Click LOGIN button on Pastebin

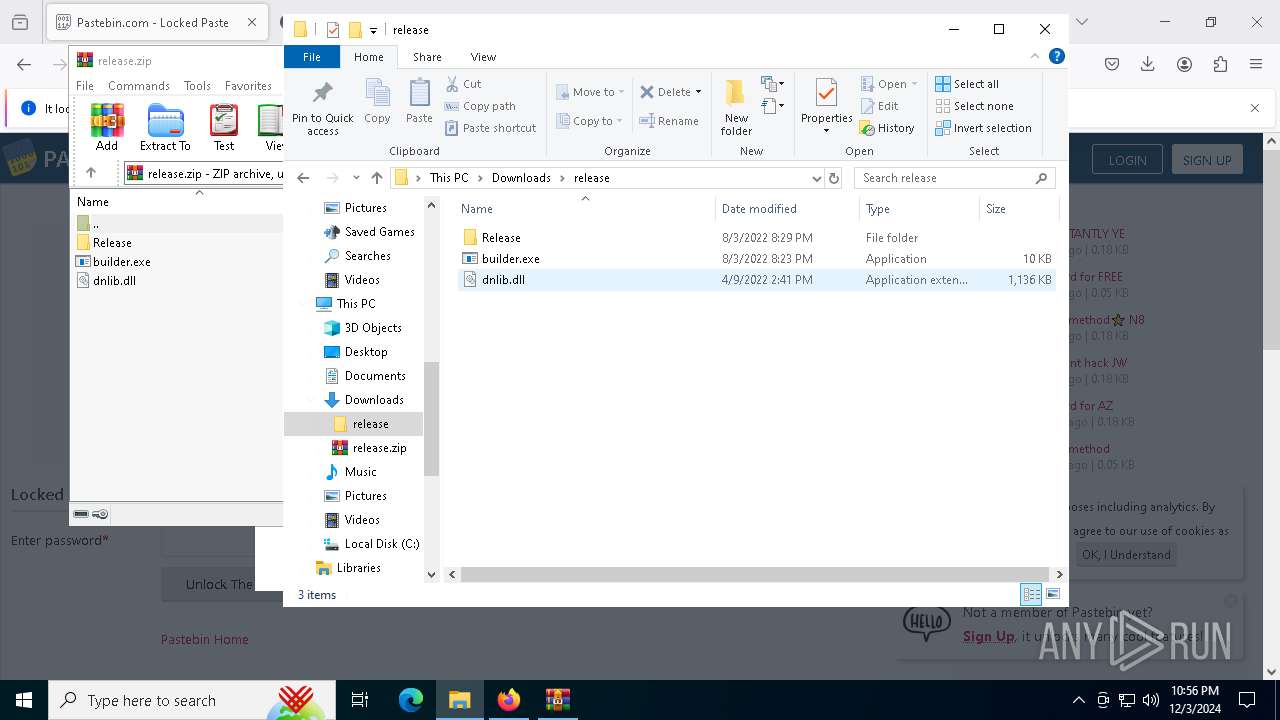[1127, 160]
